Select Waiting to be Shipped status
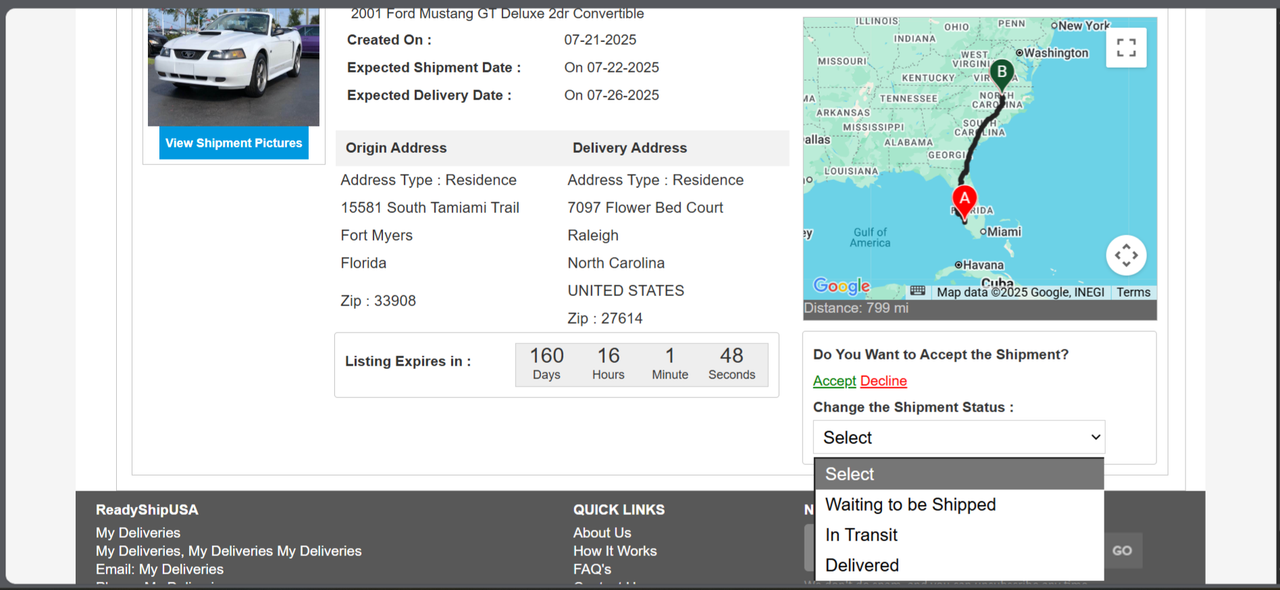 [959, 504]
